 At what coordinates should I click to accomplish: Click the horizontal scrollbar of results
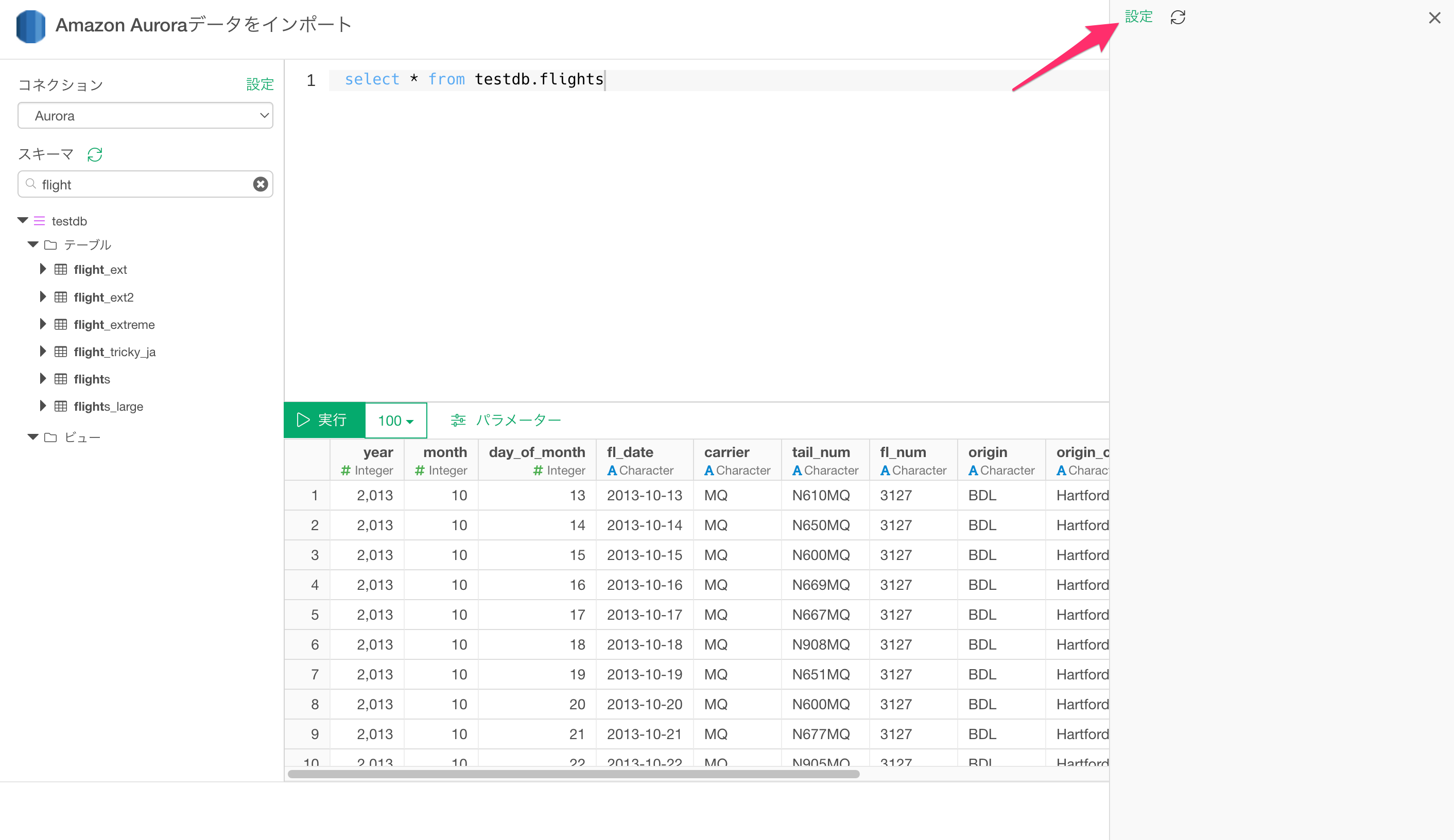tap(574, 774)
